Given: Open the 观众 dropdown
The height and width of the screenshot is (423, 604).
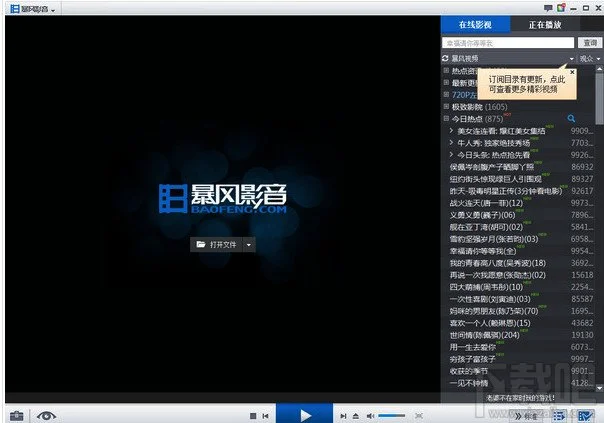Looking at the screenshot, I should tap(590, 59).
